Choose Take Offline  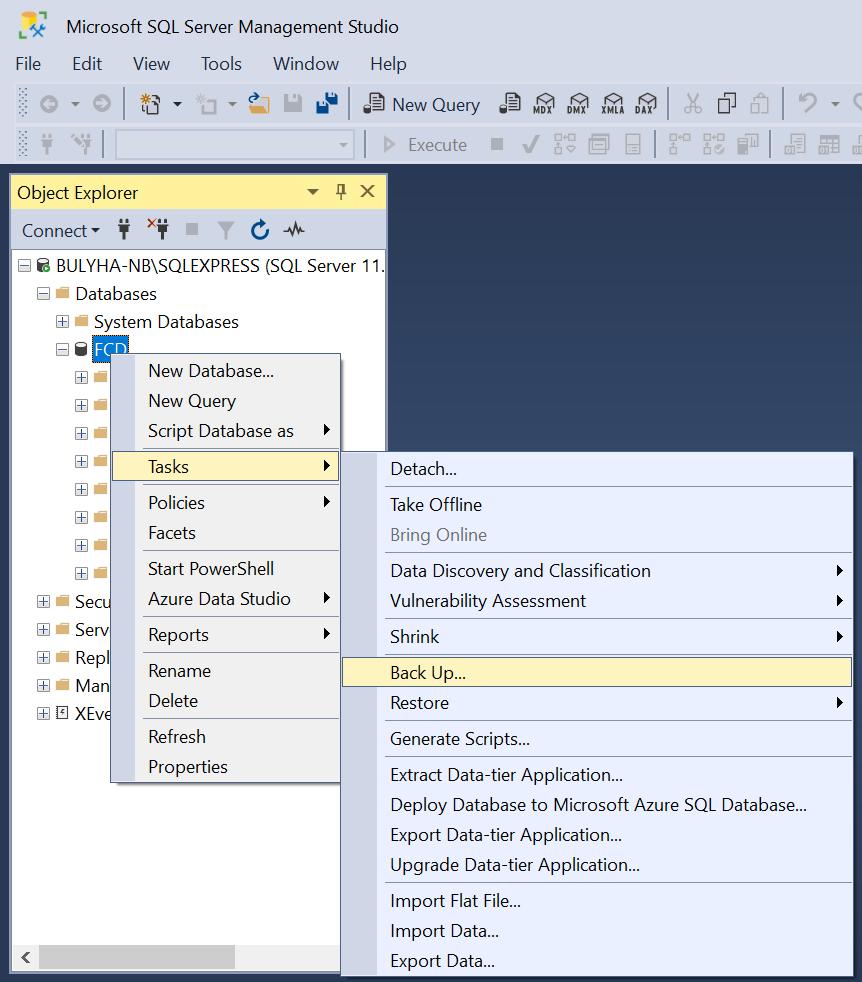click(597, 505)
